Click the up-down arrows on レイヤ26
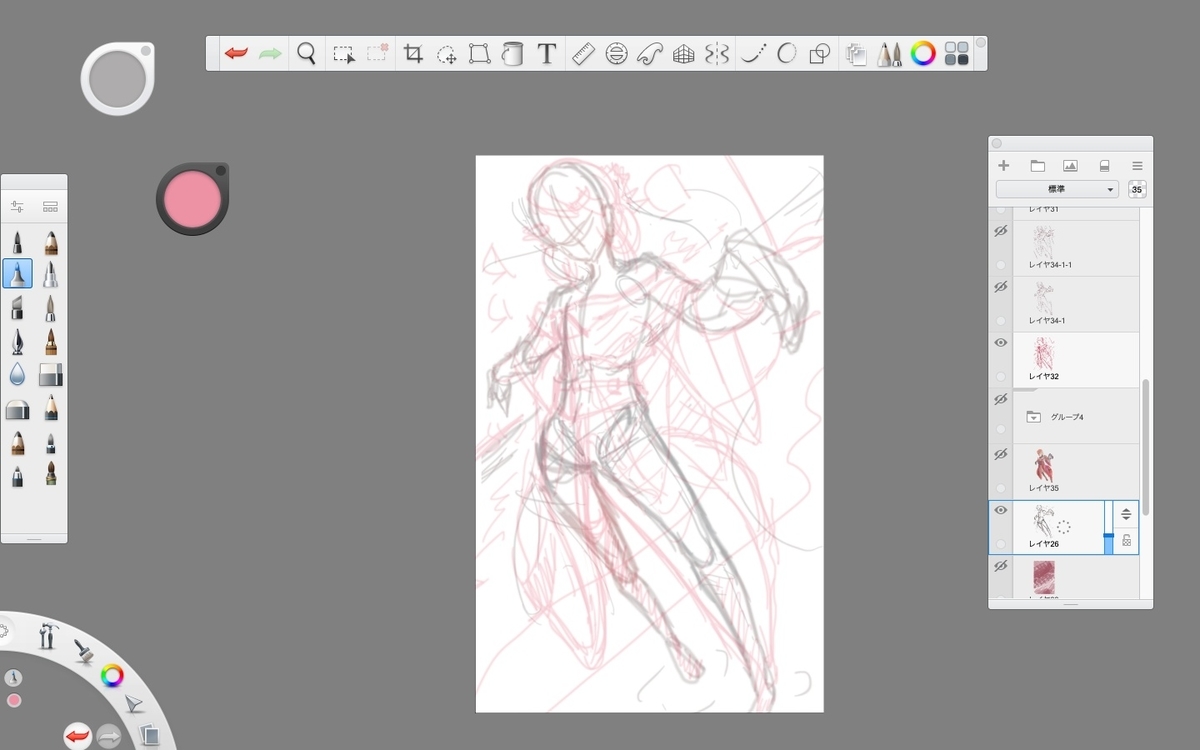Image resolution: width=1200 pixels, height=750 pixels. point(1126,514)
